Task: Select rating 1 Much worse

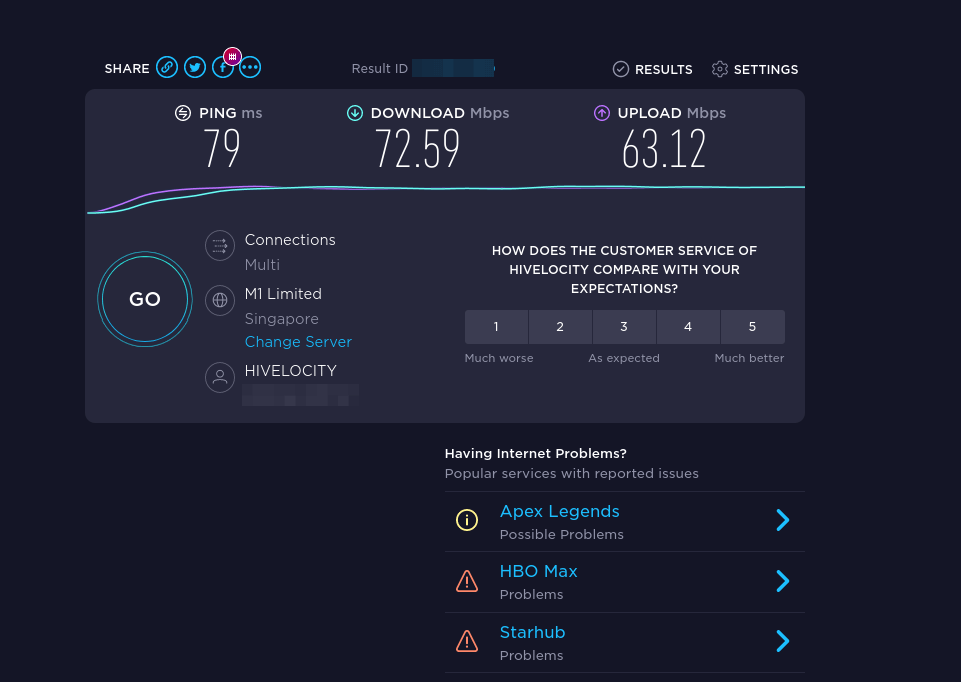Action: click(x=497, y=327)
